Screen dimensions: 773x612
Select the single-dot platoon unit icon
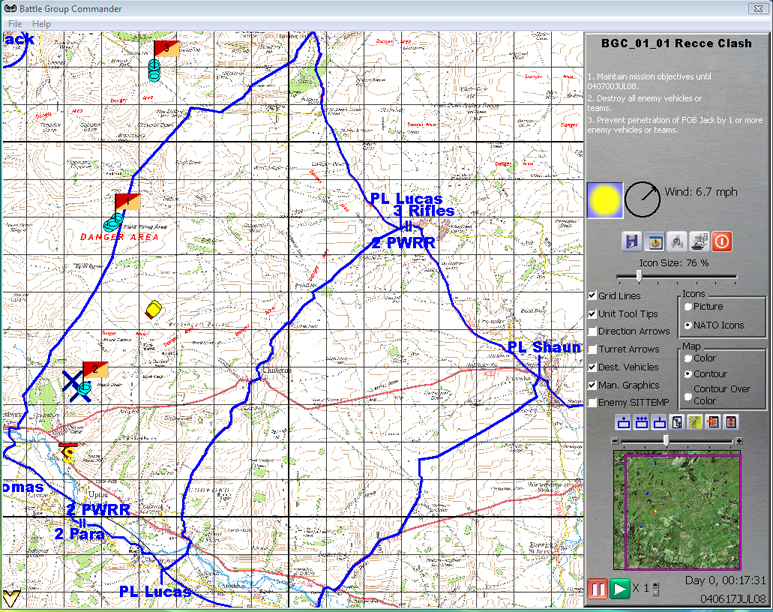(624, 423)
